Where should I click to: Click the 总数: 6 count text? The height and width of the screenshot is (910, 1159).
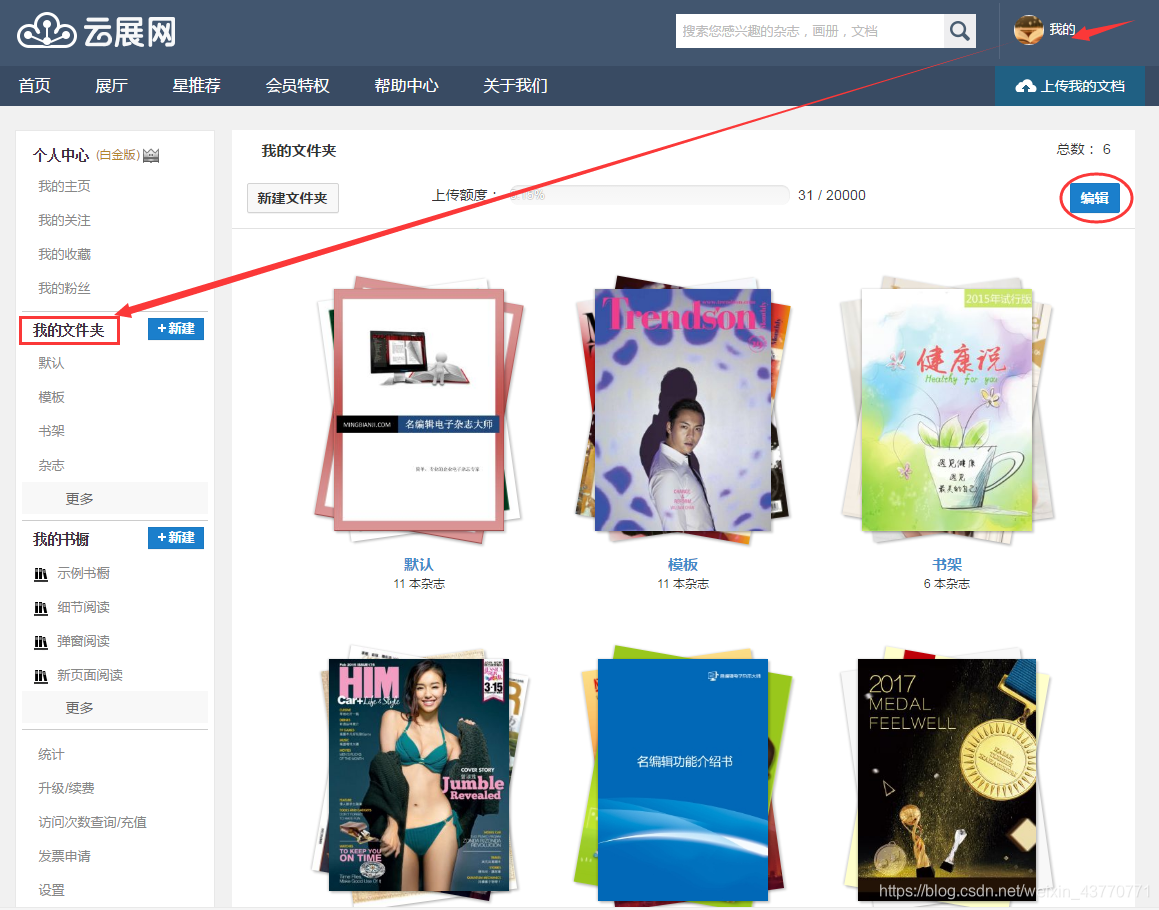(x=1084, y=149)
